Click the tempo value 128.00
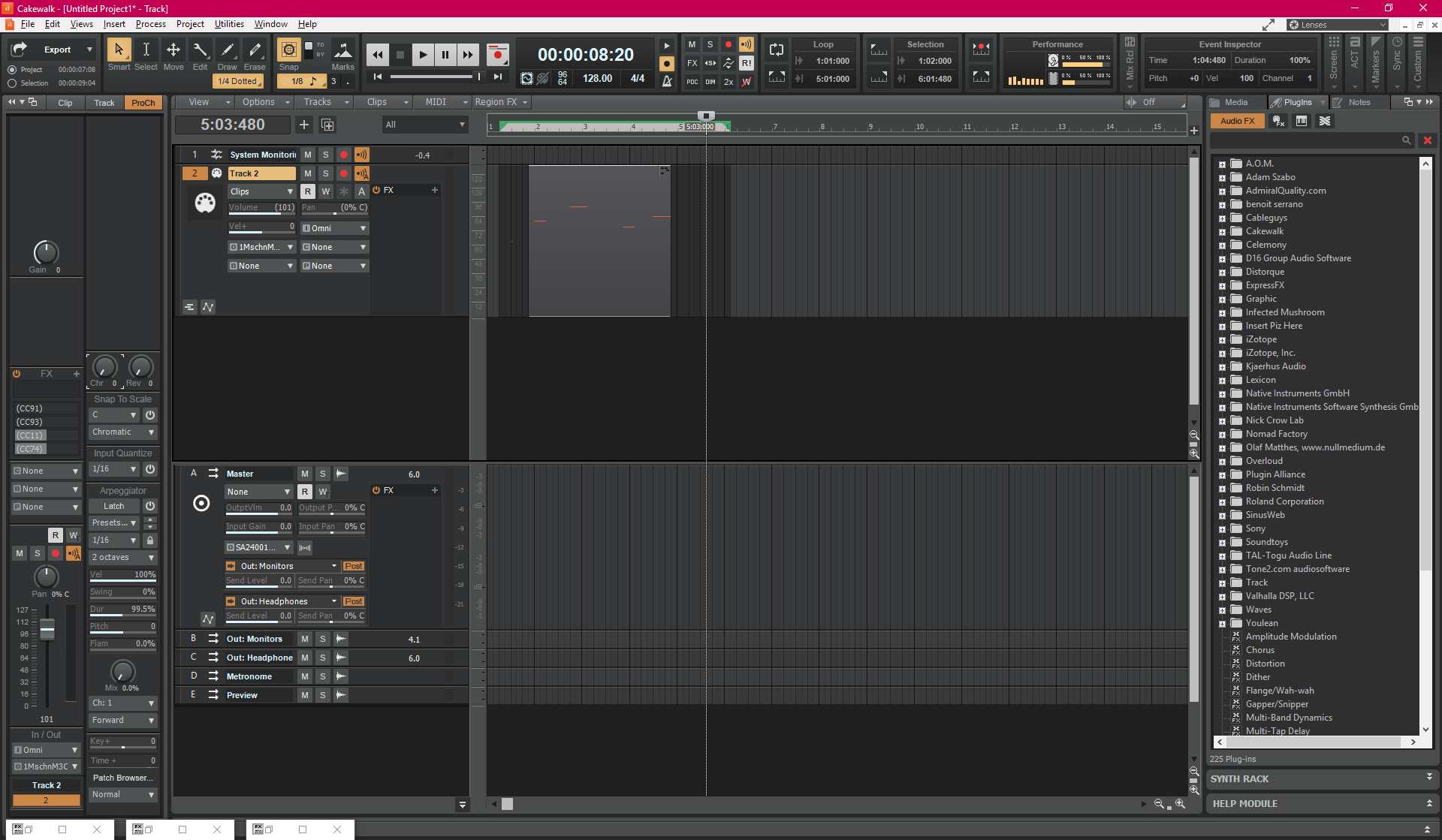Screen dimensions: 1442x840 [598, 78]
